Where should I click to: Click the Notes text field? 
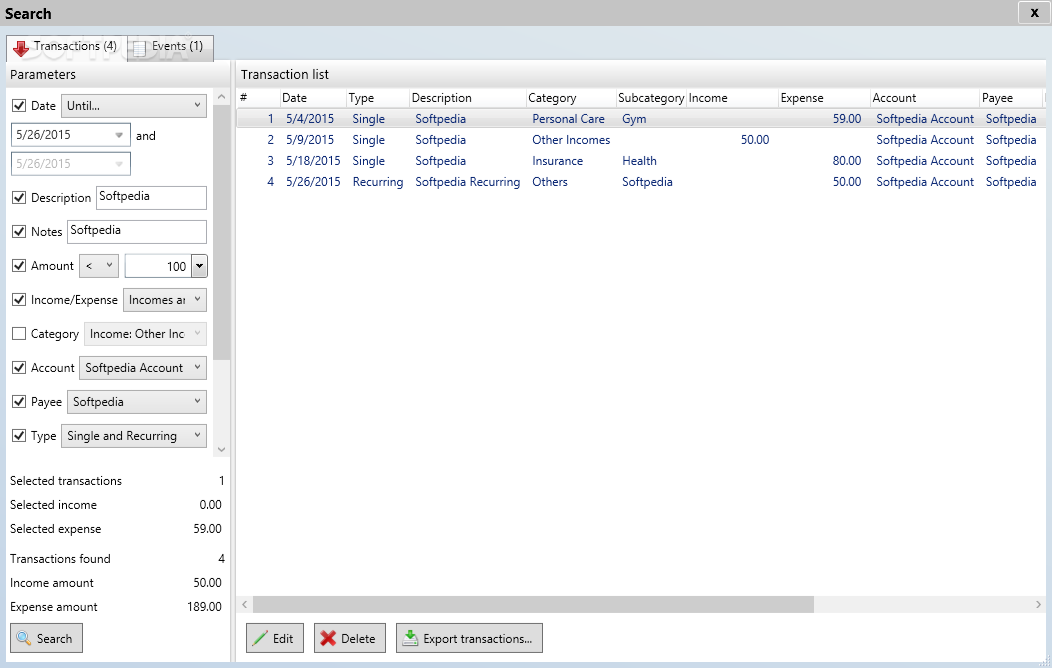137,231
